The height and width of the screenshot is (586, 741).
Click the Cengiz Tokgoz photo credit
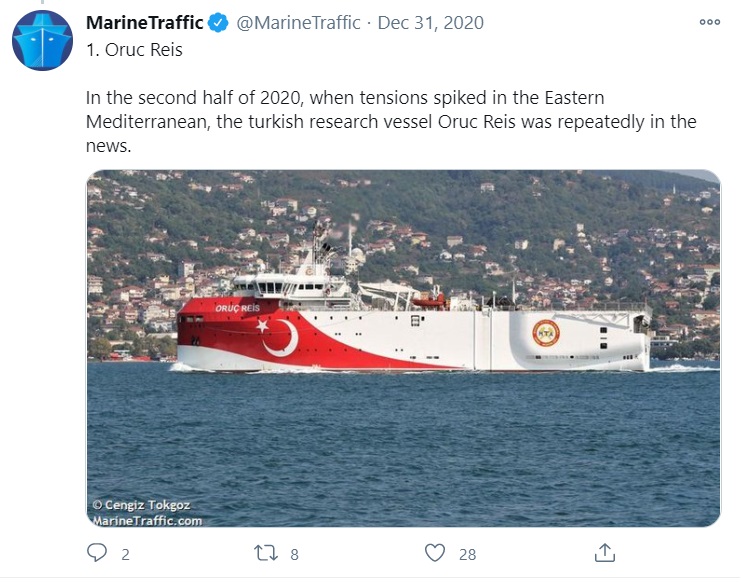pos(140,506)
